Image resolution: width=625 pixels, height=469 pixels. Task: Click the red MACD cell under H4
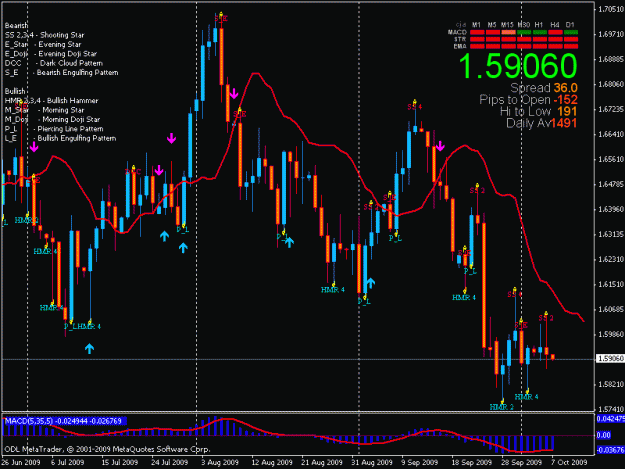point(555,32)
